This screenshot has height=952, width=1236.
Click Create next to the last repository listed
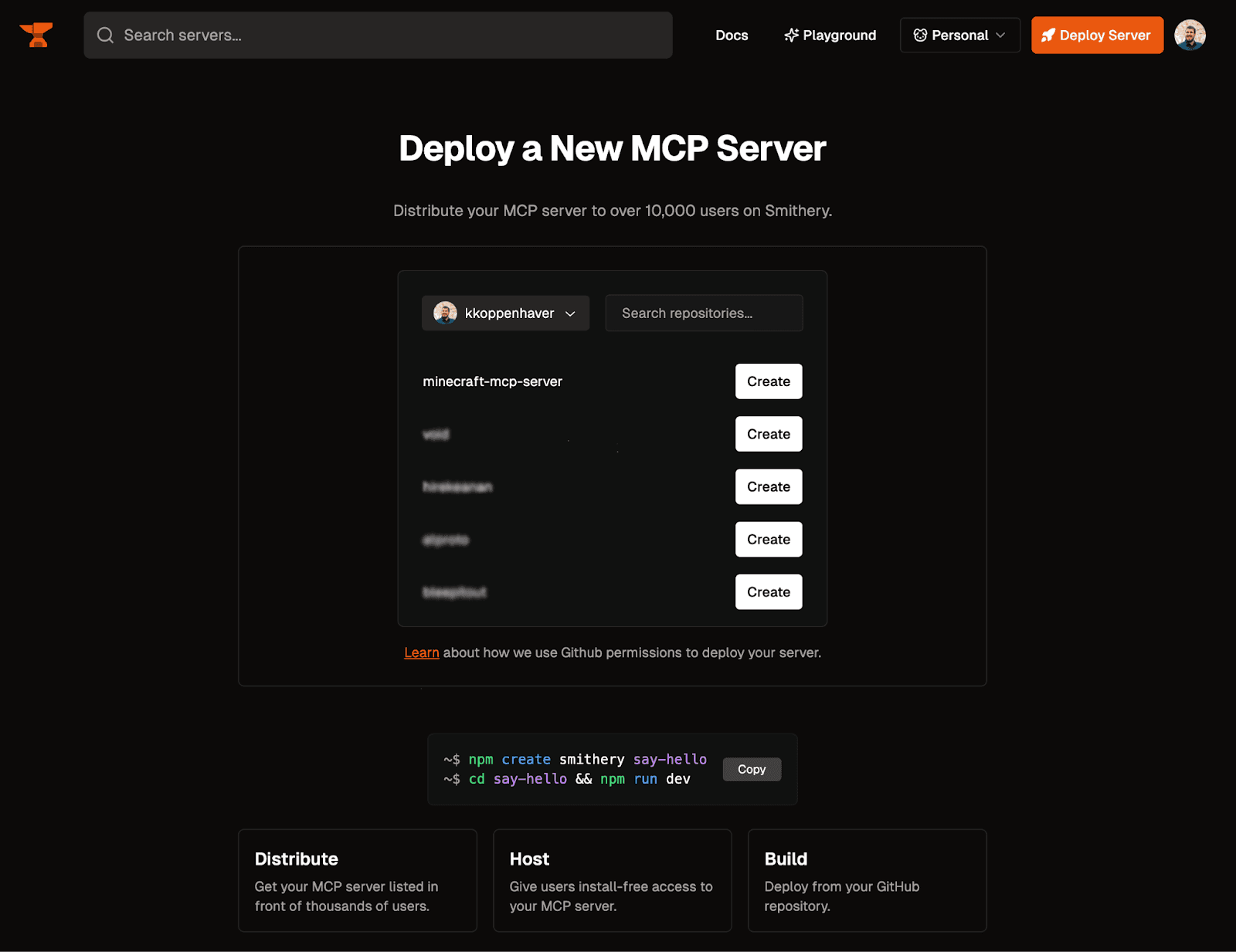coord(767,591)
